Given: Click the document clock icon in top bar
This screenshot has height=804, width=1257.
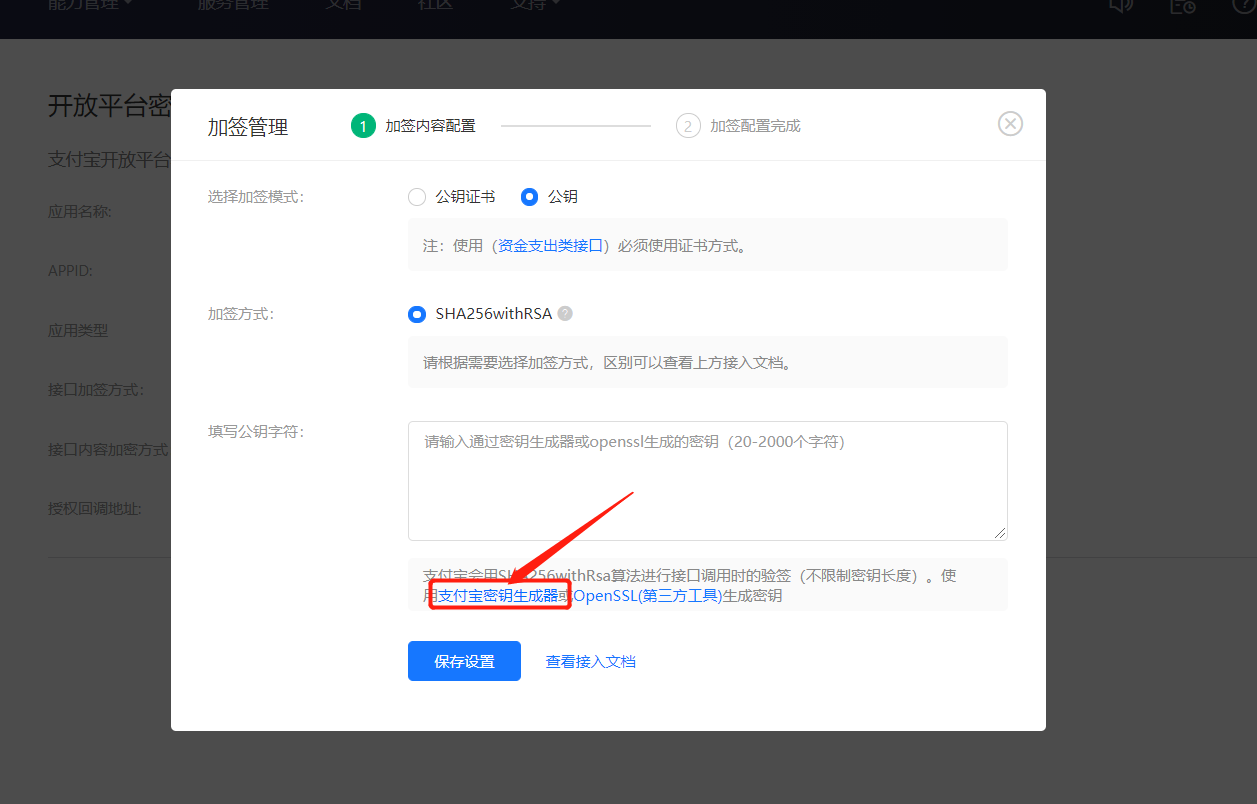Looking at the screenshot, I should (1183, 5).
